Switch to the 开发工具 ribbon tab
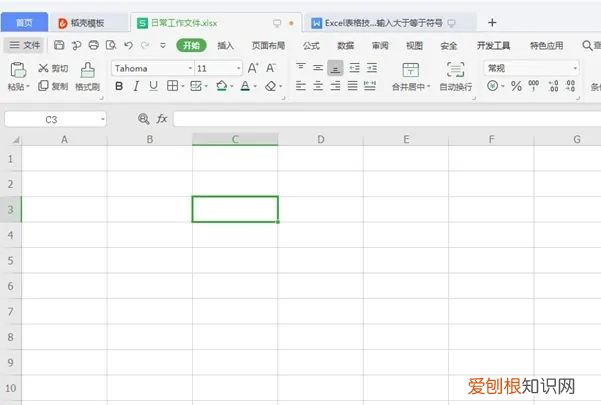This screenshot has width=601, height=405. coord(493,46)
